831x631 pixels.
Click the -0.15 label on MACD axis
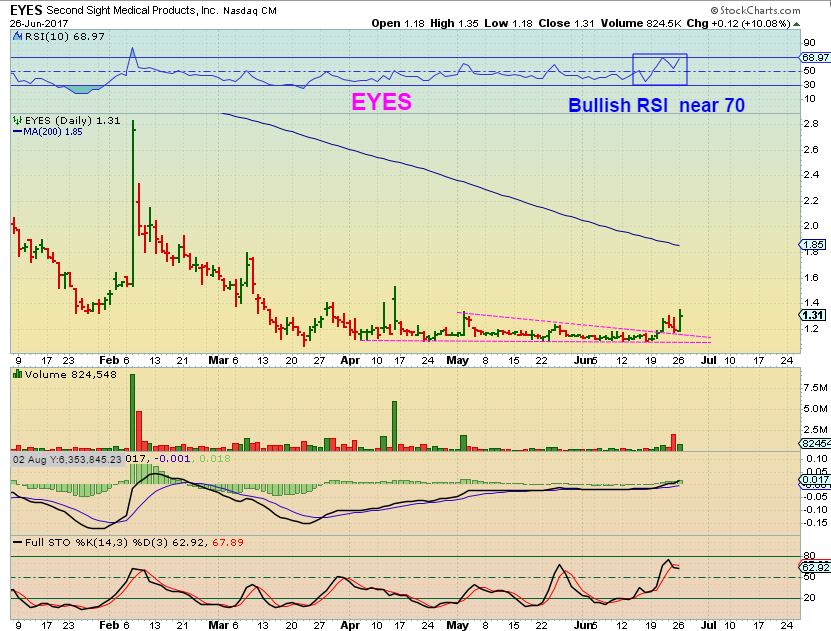pos(815,522)
